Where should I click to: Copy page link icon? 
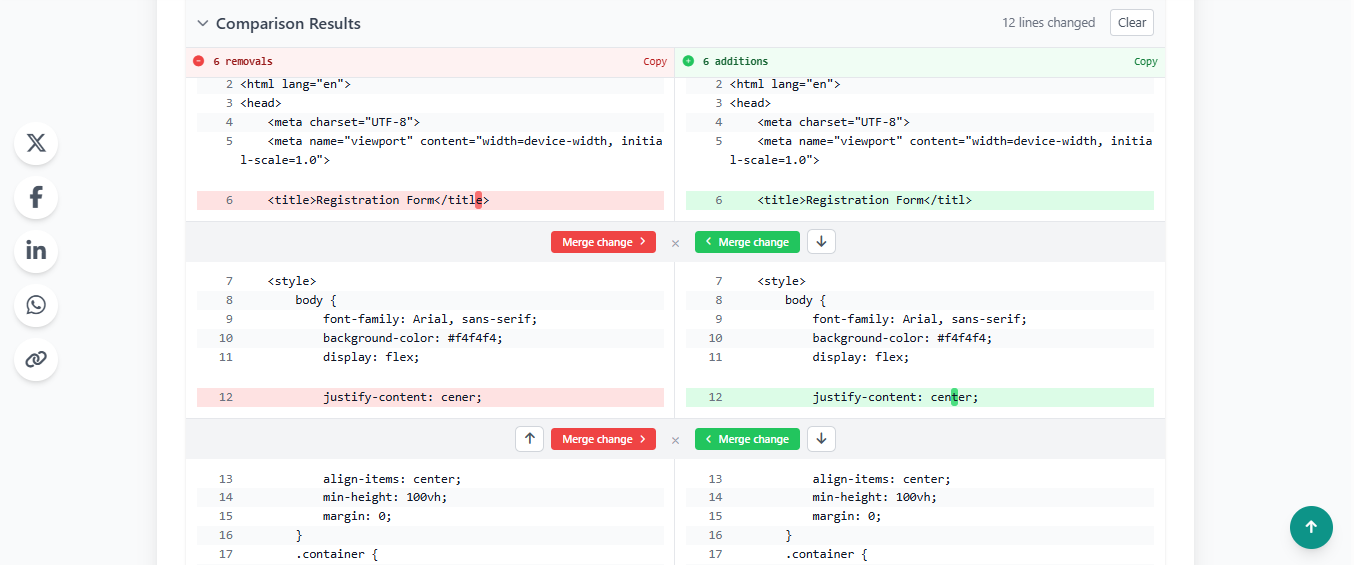point(36,359)
